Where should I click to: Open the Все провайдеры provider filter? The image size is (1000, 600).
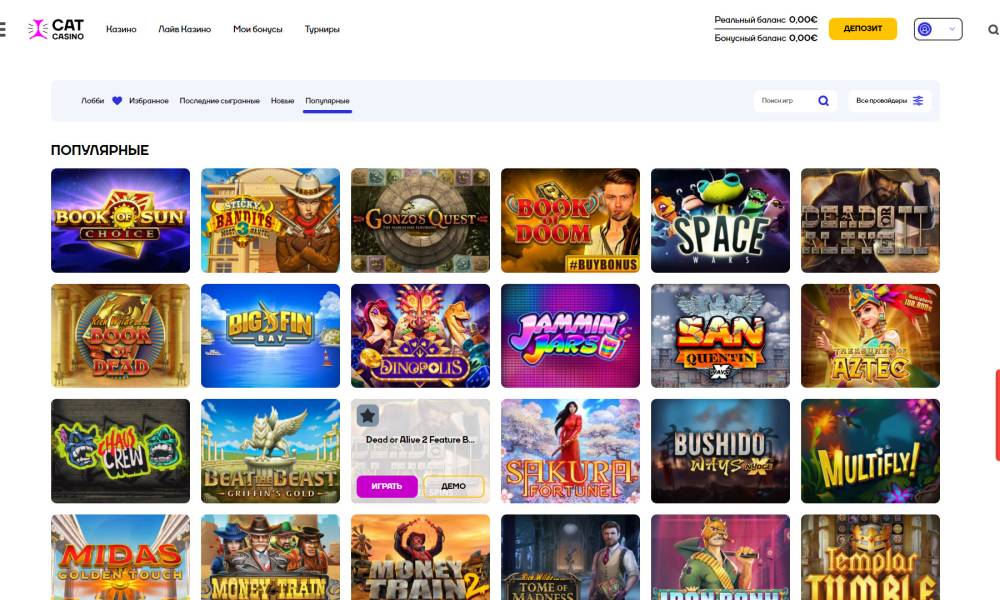click(x=889, y=101)
